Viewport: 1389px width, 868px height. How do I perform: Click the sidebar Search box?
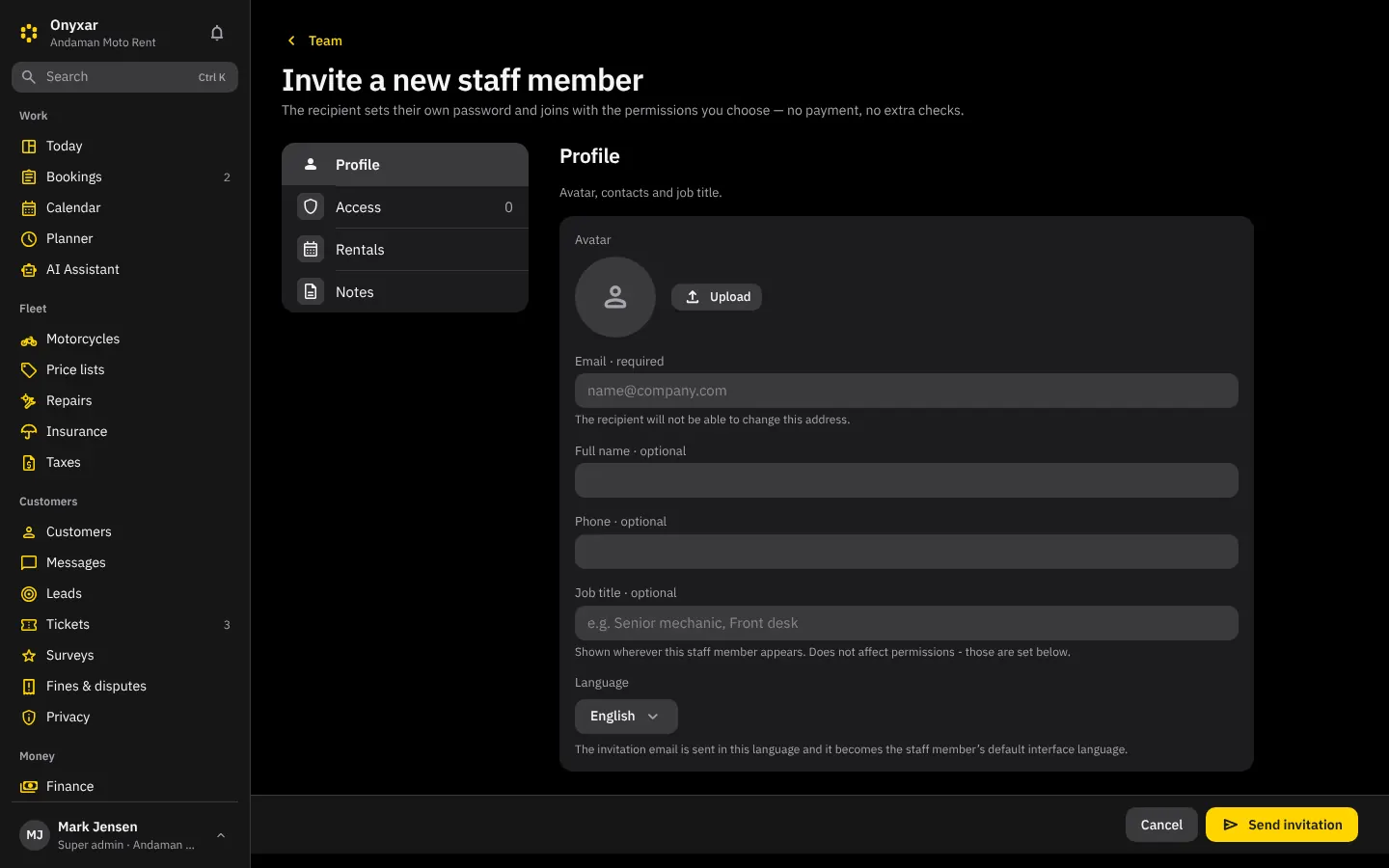click(x=124, y=77)
